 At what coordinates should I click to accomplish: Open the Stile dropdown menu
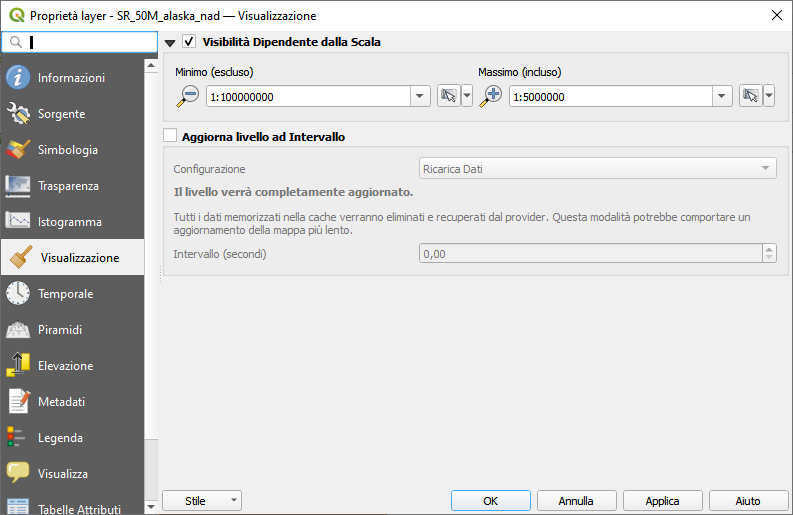click(x=202, y=501)
